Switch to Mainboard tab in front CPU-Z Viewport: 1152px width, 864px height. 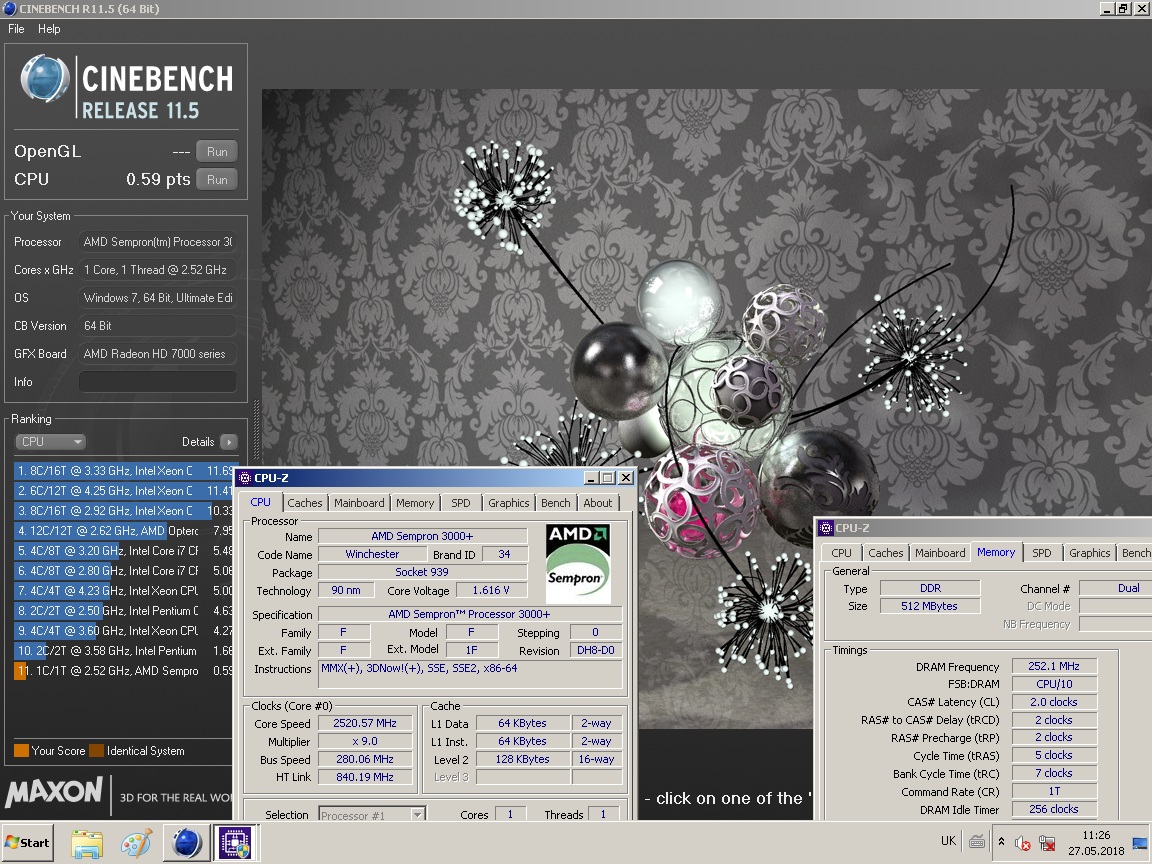[359, 503]
